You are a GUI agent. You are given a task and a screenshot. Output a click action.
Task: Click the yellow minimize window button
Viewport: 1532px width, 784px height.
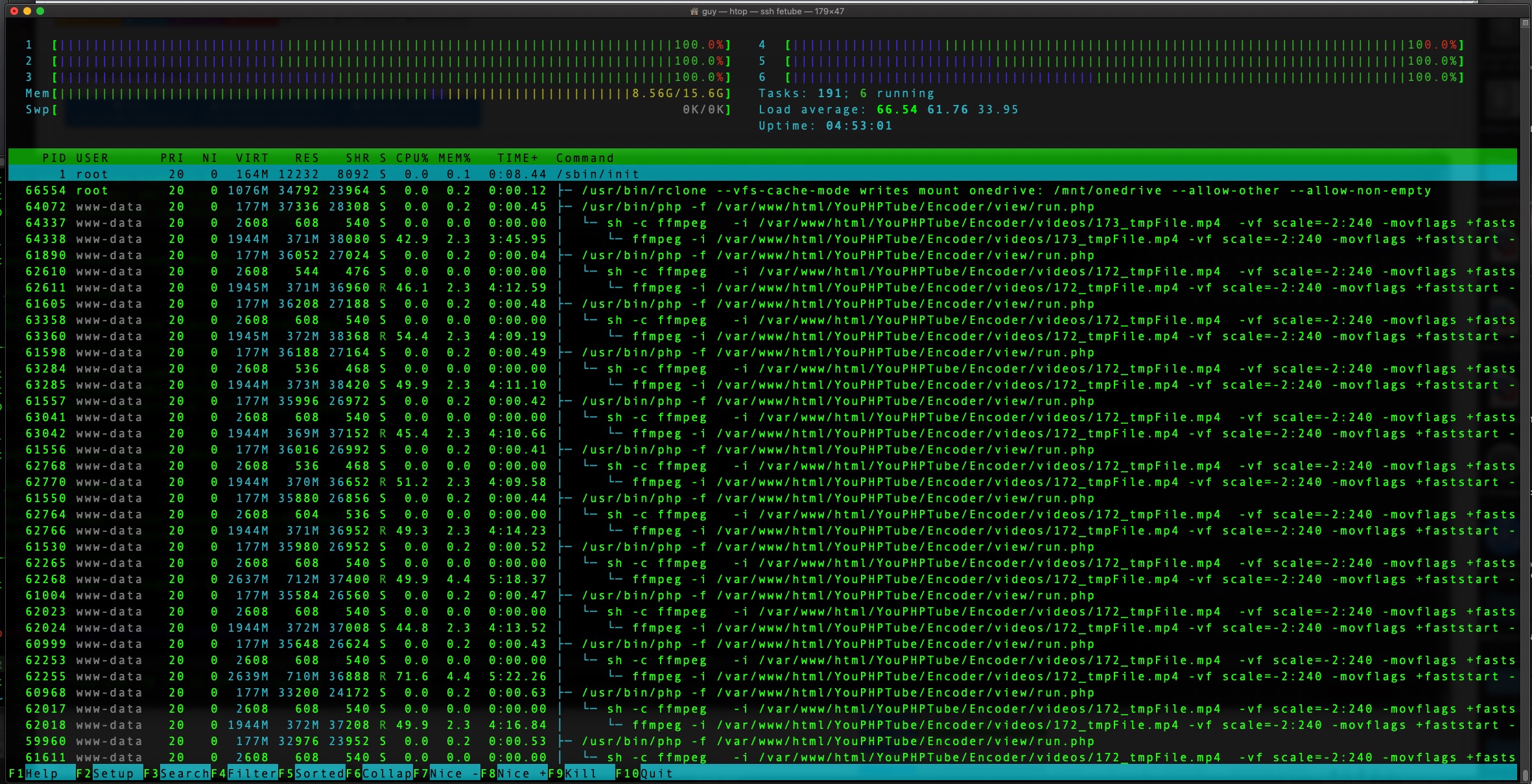click(x=27, y=11)
